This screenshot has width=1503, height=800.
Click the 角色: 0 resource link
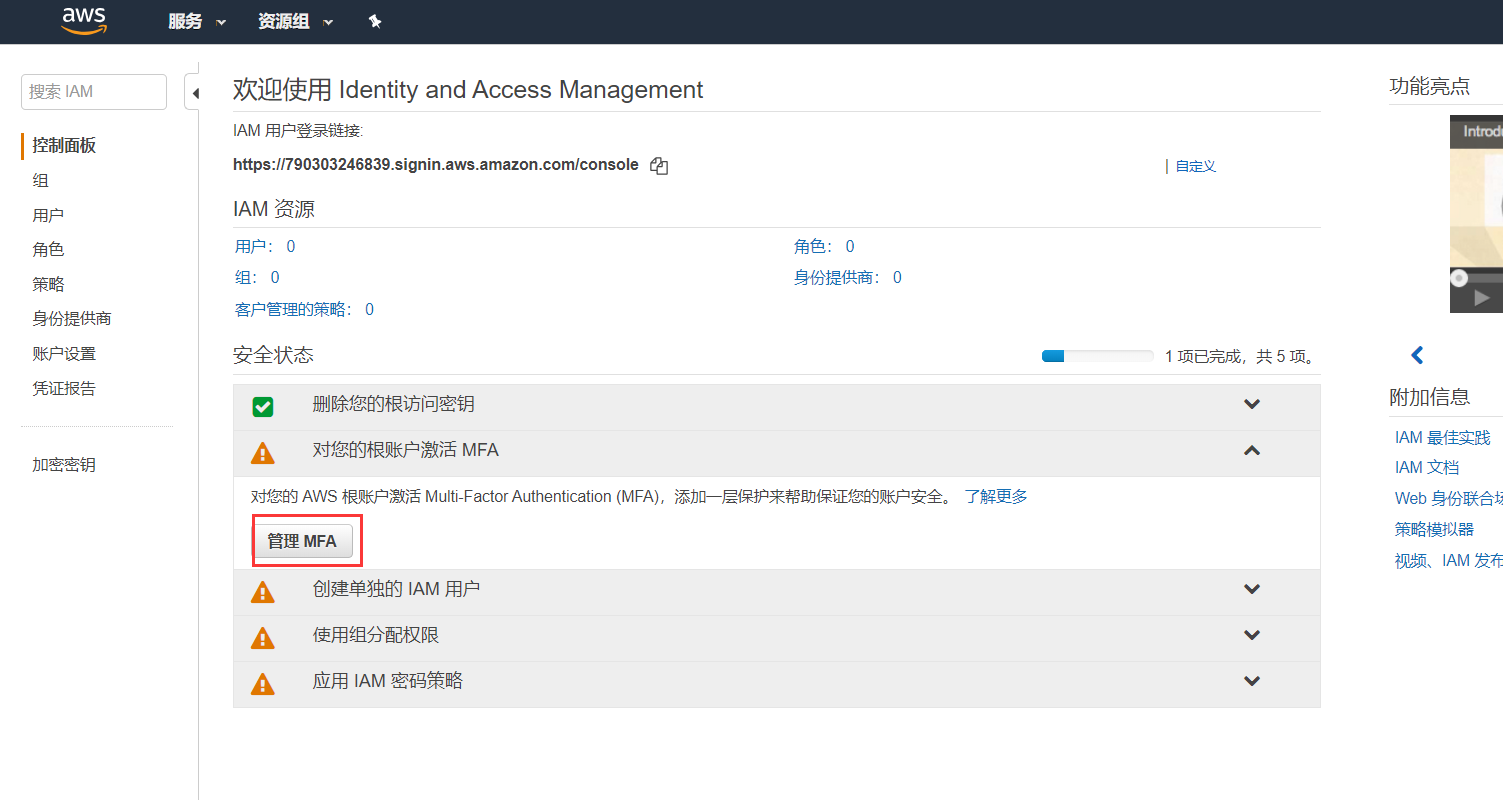point(824,246)
